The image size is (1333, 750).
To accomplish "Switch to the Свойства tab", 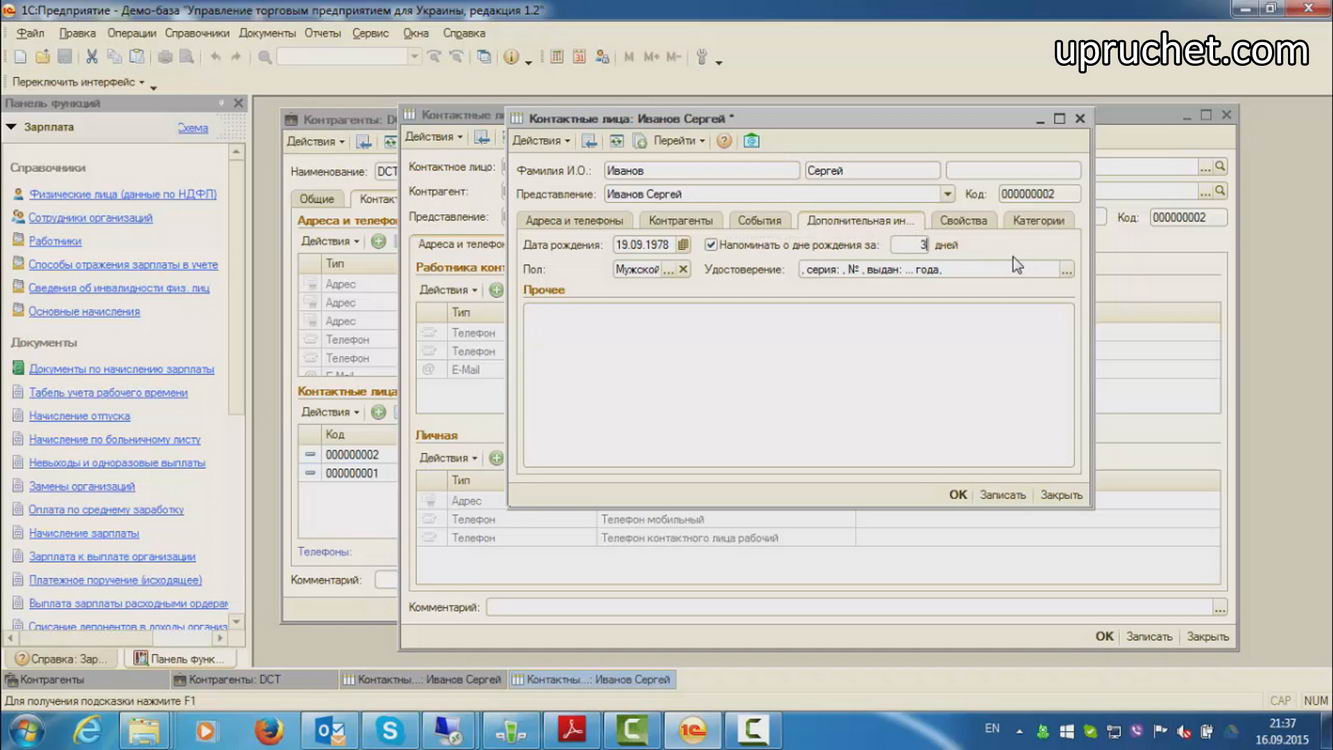I will (963, 220).
